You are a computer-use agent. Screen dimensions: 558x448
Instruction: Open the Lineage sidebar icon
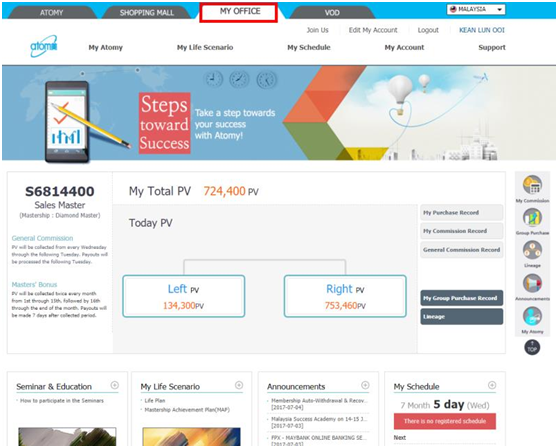pos(532,250)
